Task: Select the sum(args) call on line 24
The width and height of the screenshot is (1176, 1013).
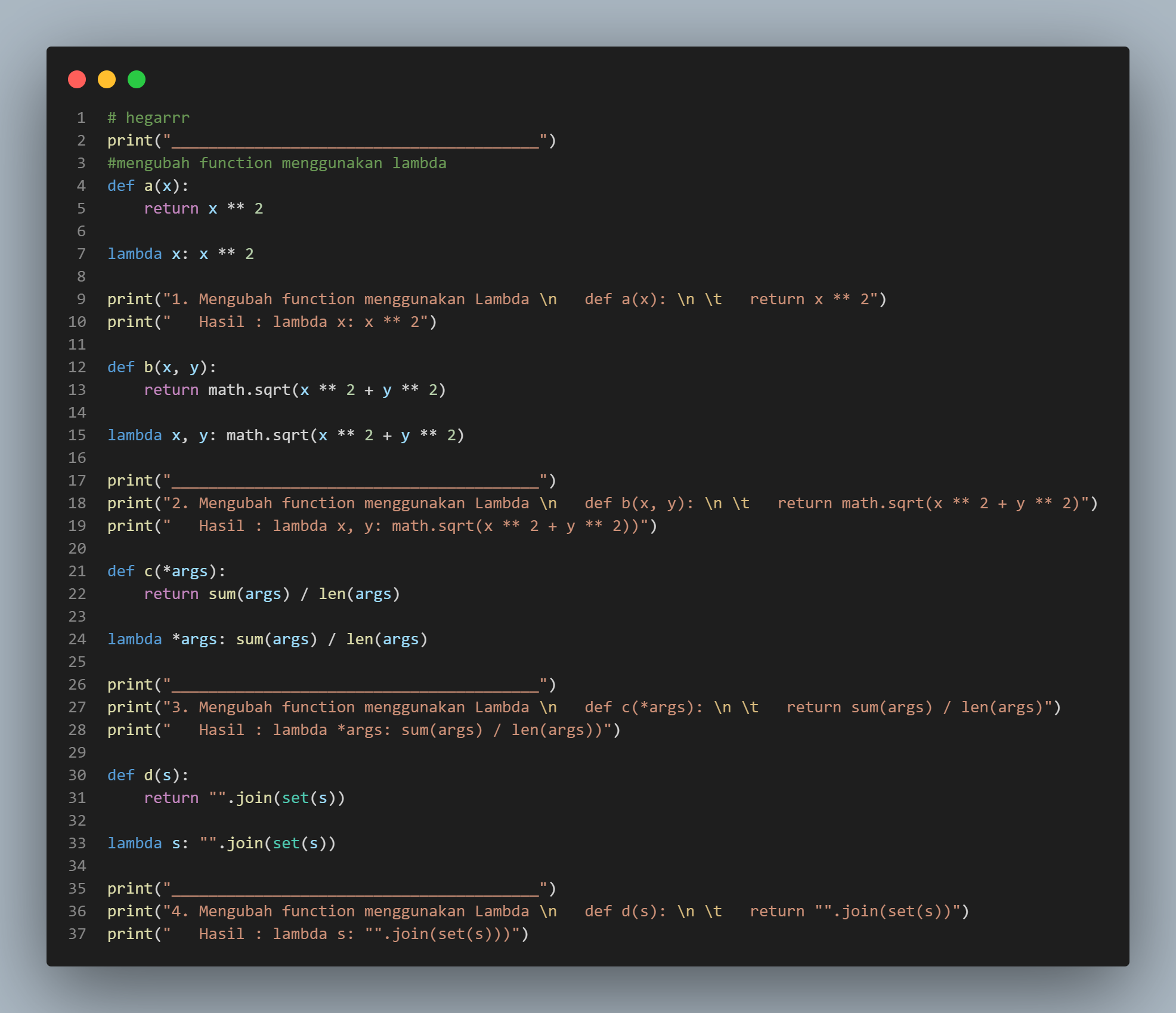Action: [276, 639]
